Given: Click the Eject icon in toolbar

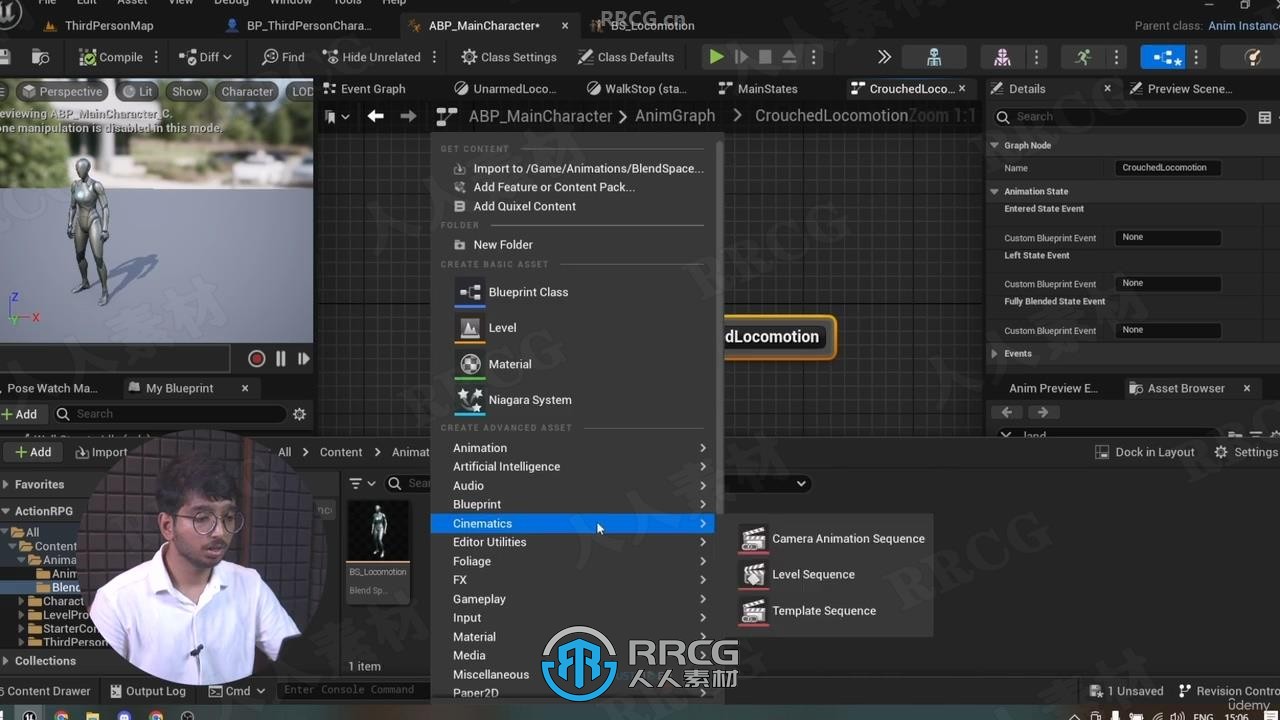Looking at the screenshot, I should coord(789,57).
